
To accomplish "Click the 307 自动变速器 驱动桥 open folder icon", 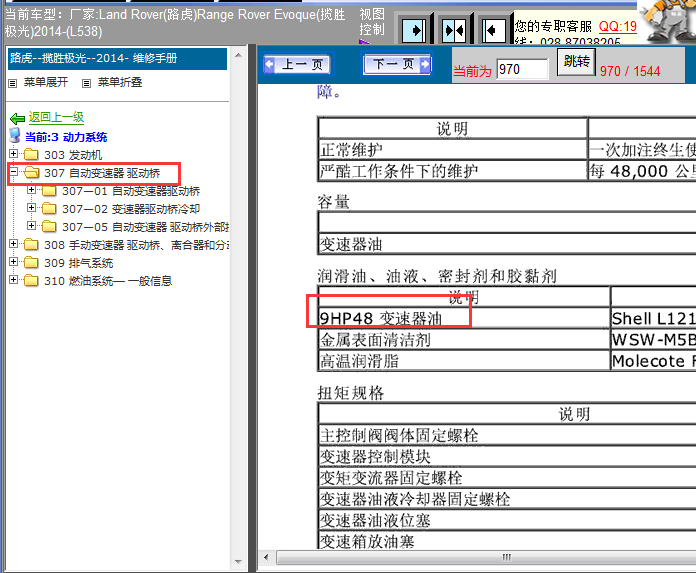I will 32,172.
